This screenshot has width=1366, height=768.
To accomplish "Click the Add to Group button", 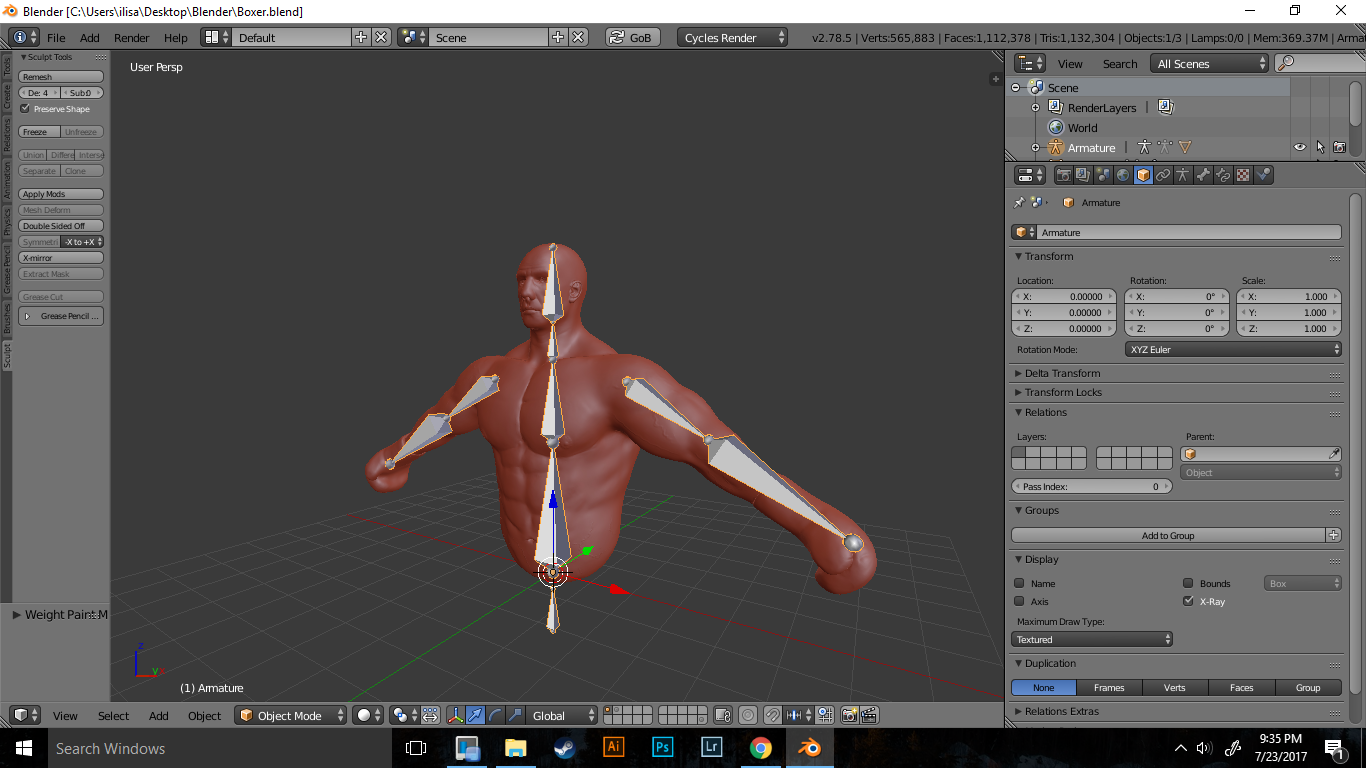I will click(1168, 535).
